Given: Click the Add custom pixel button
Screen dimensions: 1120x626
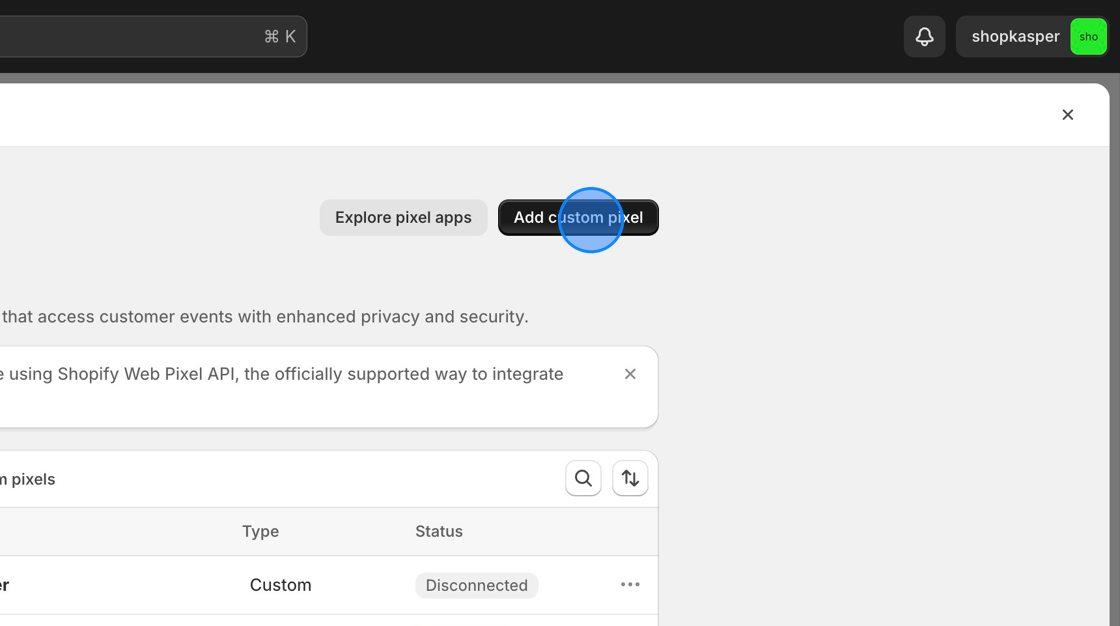Looking at the screenshot, I should coord(578,217).
